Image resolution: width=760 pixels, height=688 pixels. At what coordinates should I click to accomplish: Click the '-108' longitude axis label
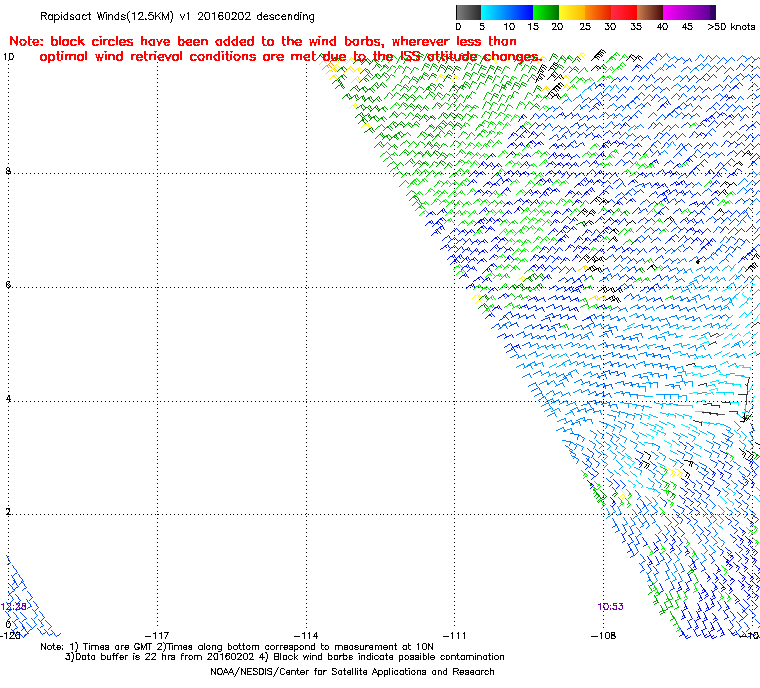(x=603, y=635)
